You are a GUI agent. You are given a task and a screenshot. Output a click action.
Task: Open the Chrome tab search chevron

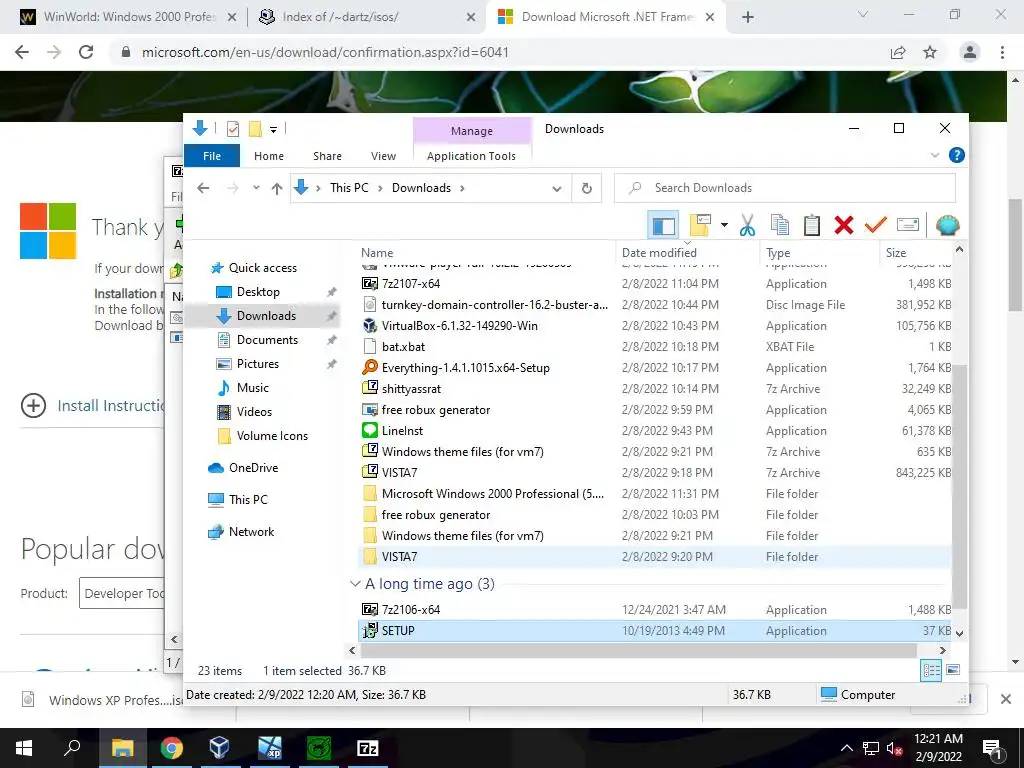[x=863, y=14]
